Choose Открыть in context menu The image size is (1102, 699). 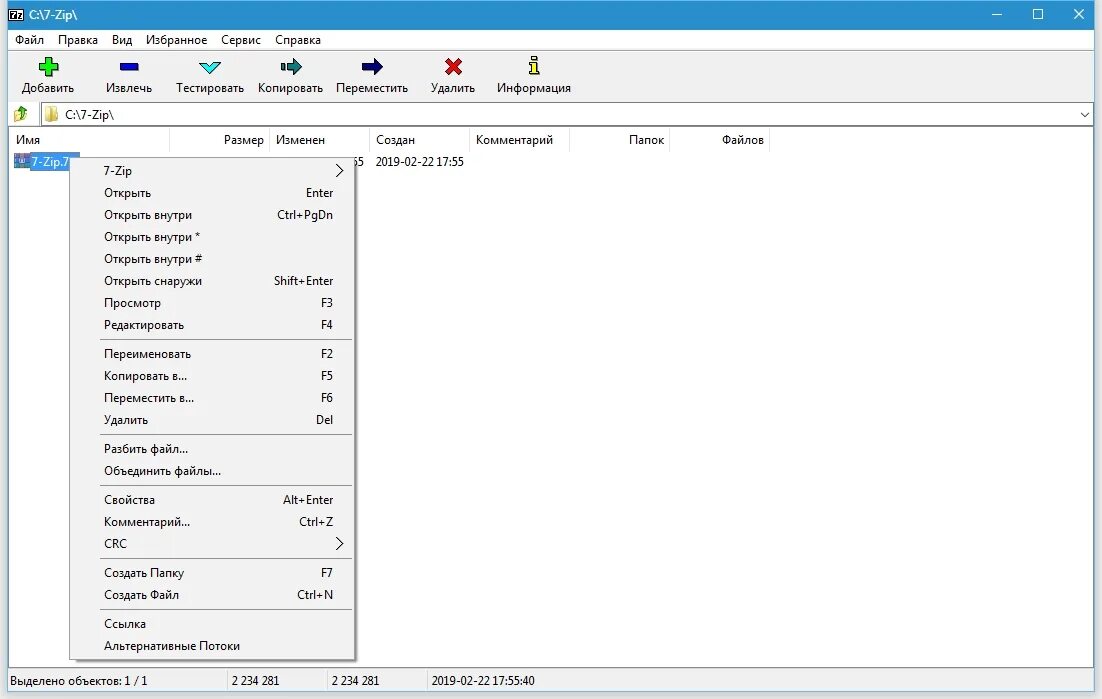[212, 193]
